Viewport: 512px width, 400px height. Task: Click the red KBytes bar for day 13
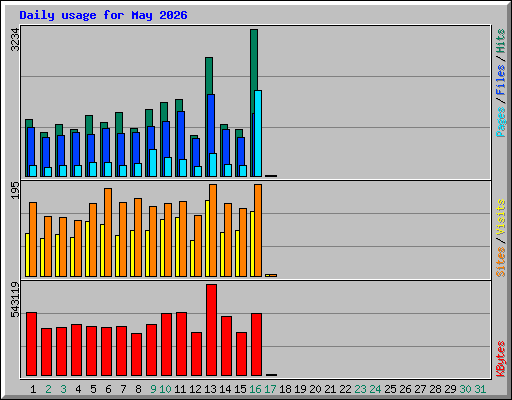[211, 330]
